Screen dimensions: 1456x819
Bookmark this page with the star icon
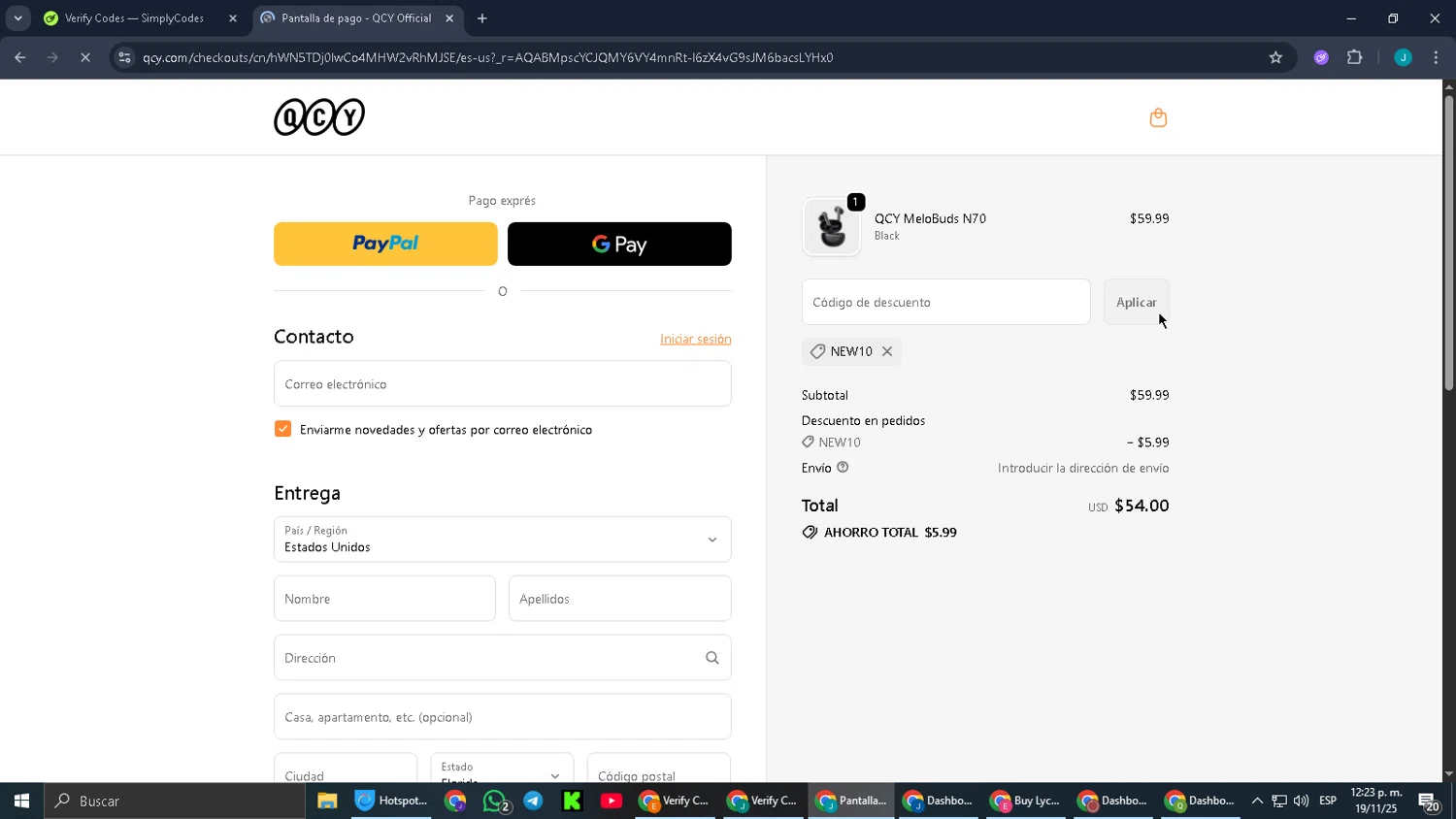coord(1275,57)
